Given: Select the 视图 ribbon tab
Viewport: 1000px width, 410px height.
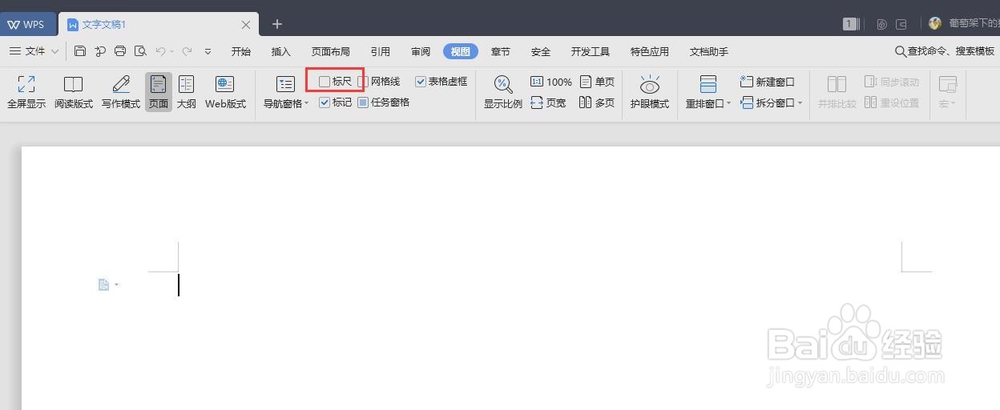Looking at the screenshot, I should [460, 52].
